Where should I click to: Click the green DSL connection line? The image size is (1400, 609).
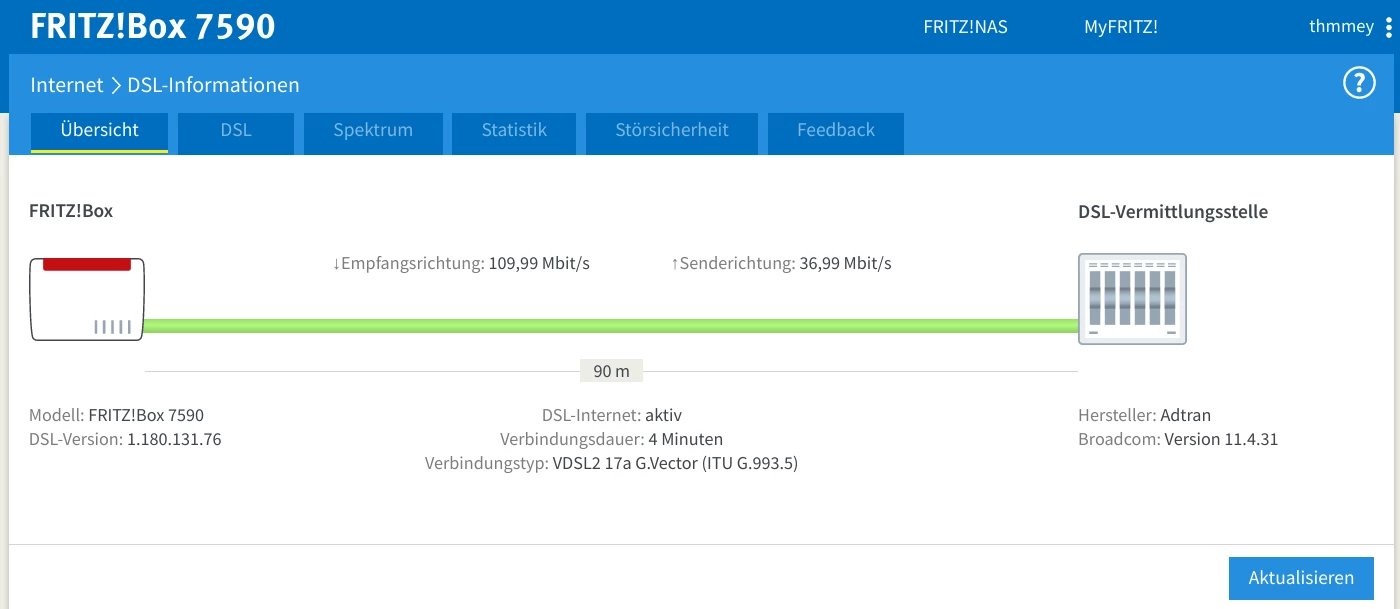tap(611, 325)
